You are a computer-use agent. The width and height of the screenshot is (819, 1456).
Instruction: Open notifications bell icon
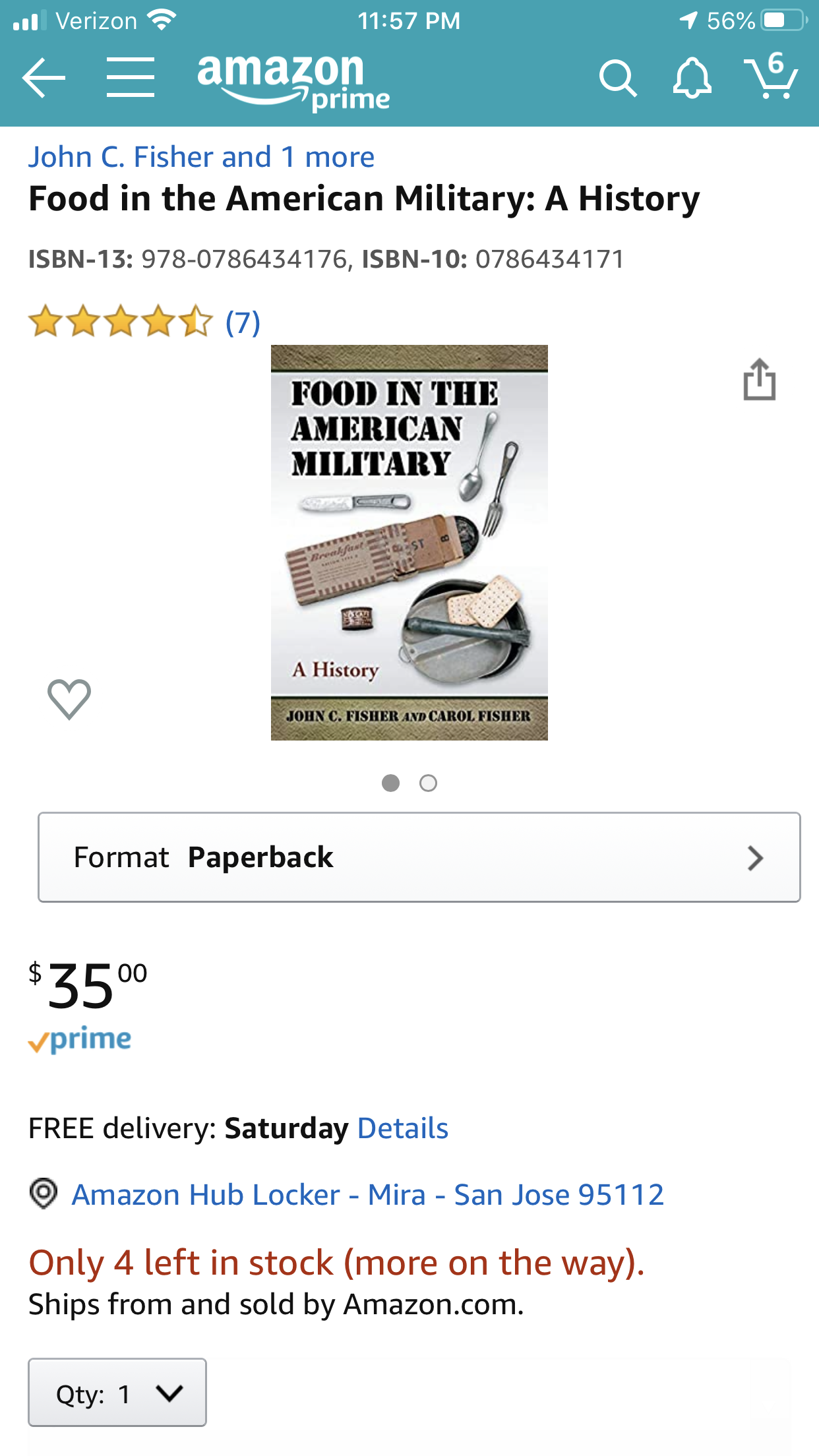tap(692, 78)
